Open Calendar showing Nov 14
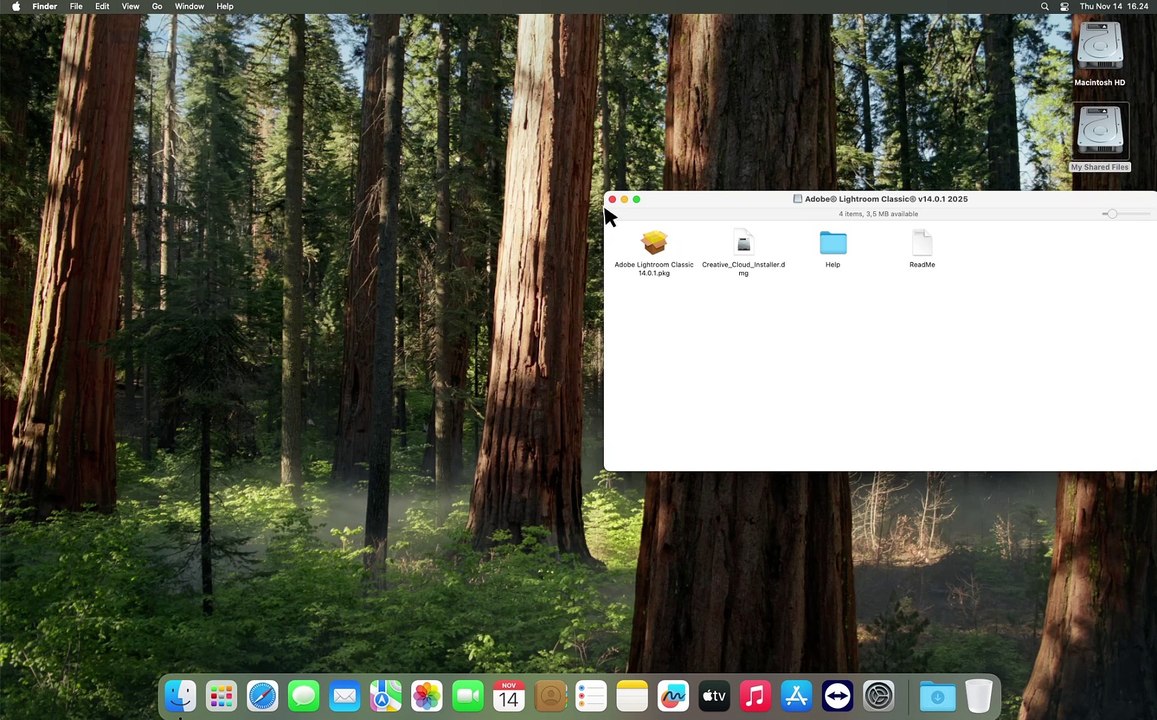Screen dimensions: 1157x720 (x=508, y=696)
